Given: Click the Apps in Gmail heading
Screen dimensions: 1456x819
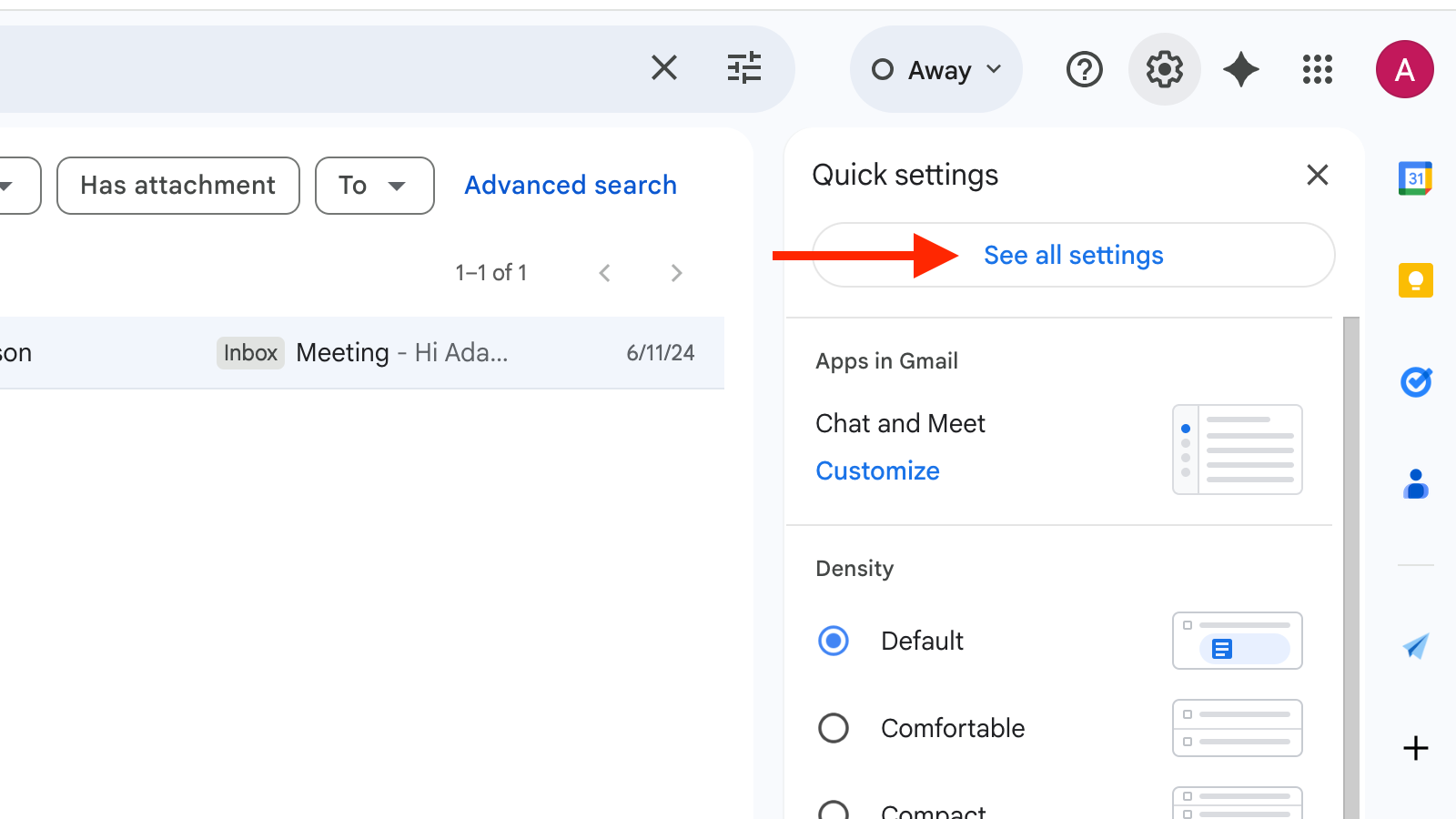Looking at the screenshot, I should (886, 361).
